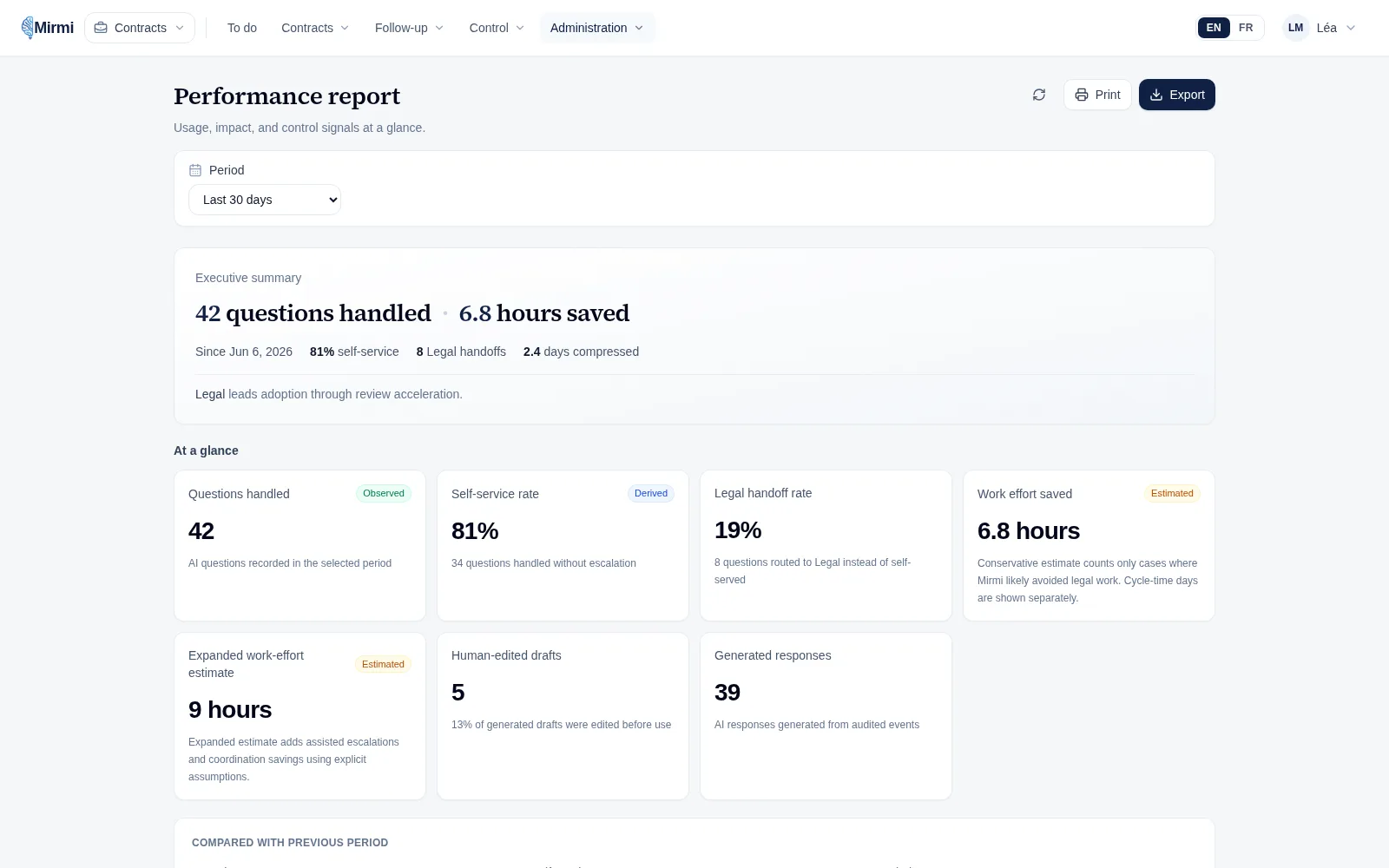1389x868 pixels.
Task: Click the 13% of generated drafts edited text
Action: (x=561, y=725)
